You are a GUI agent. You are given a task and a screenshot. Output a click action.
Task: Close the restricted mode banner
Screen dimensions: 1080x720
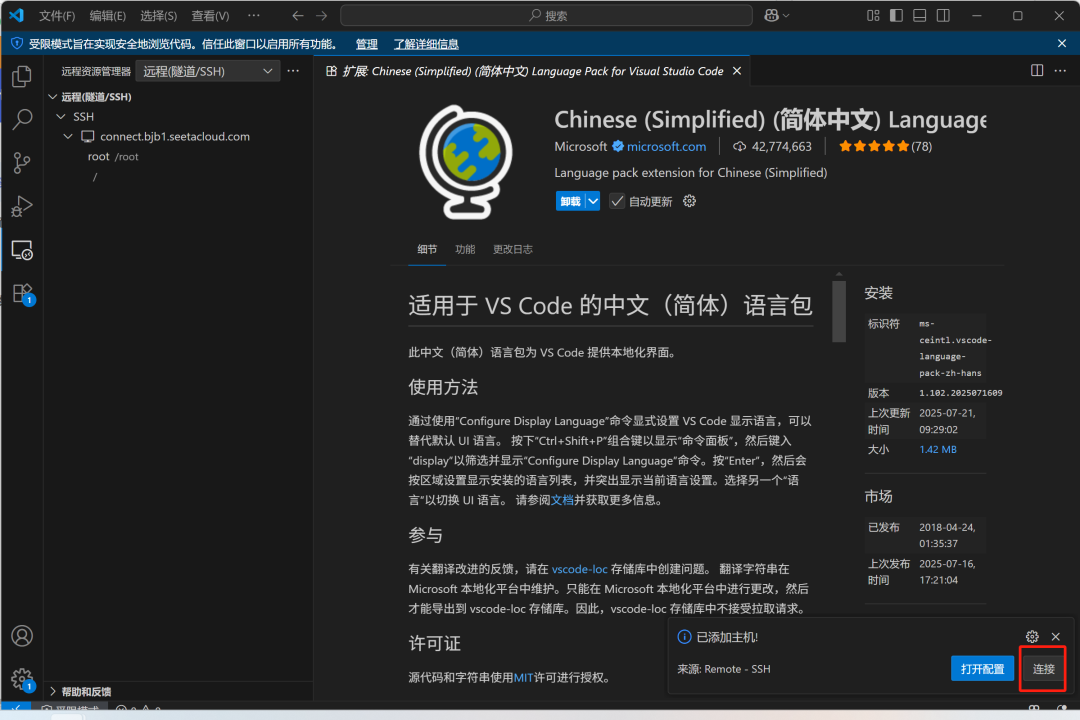[x=1061, y=43]
